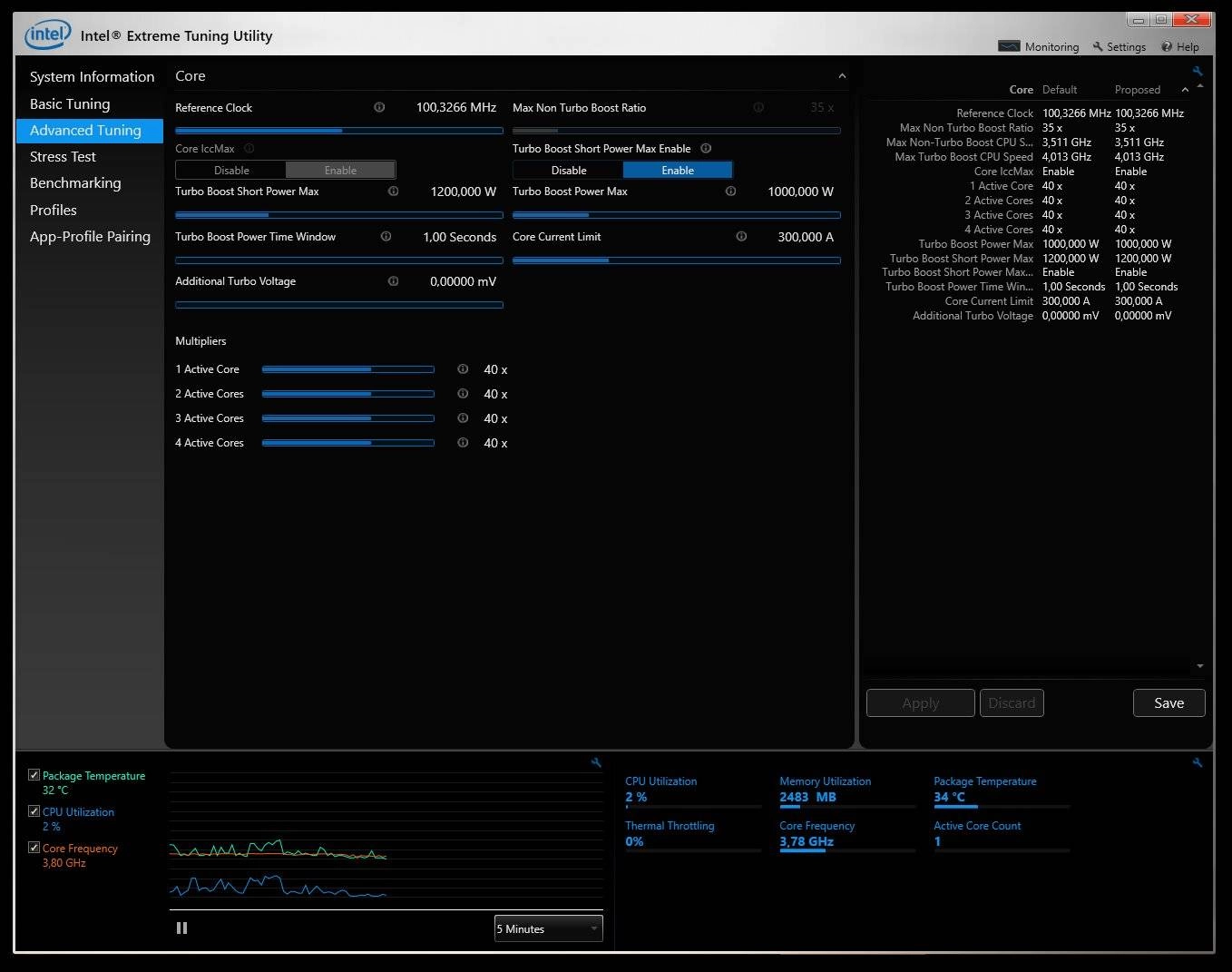Click the info icon next to Reference Clock
Screen dimensions: 1232x972
379,107
